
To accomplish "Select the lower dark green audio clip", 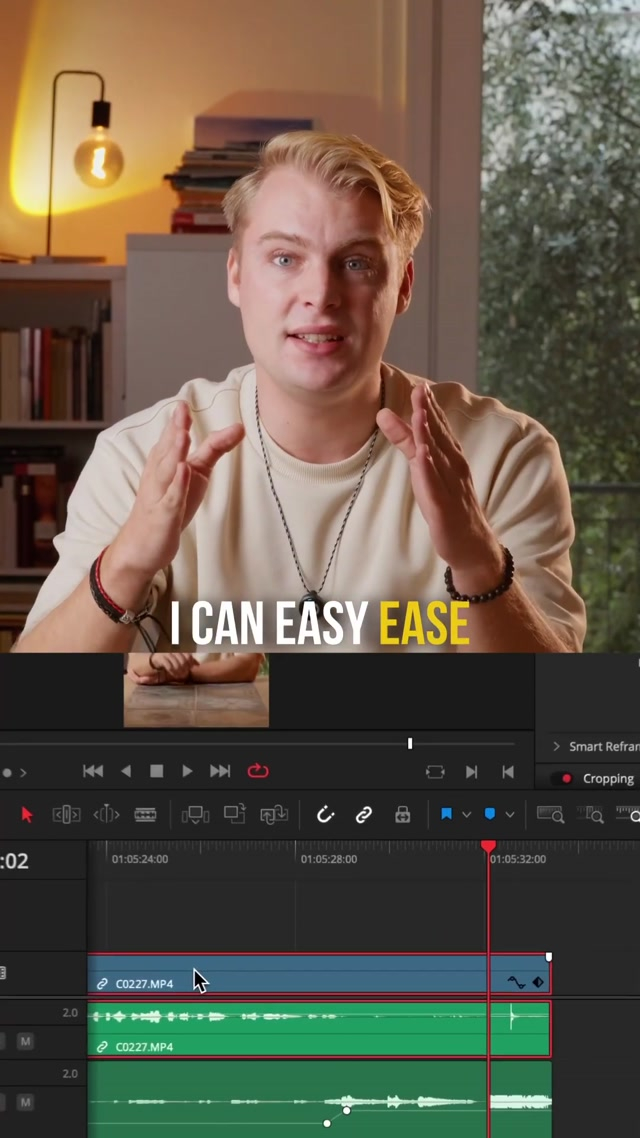I will [x=319, y=1100].
